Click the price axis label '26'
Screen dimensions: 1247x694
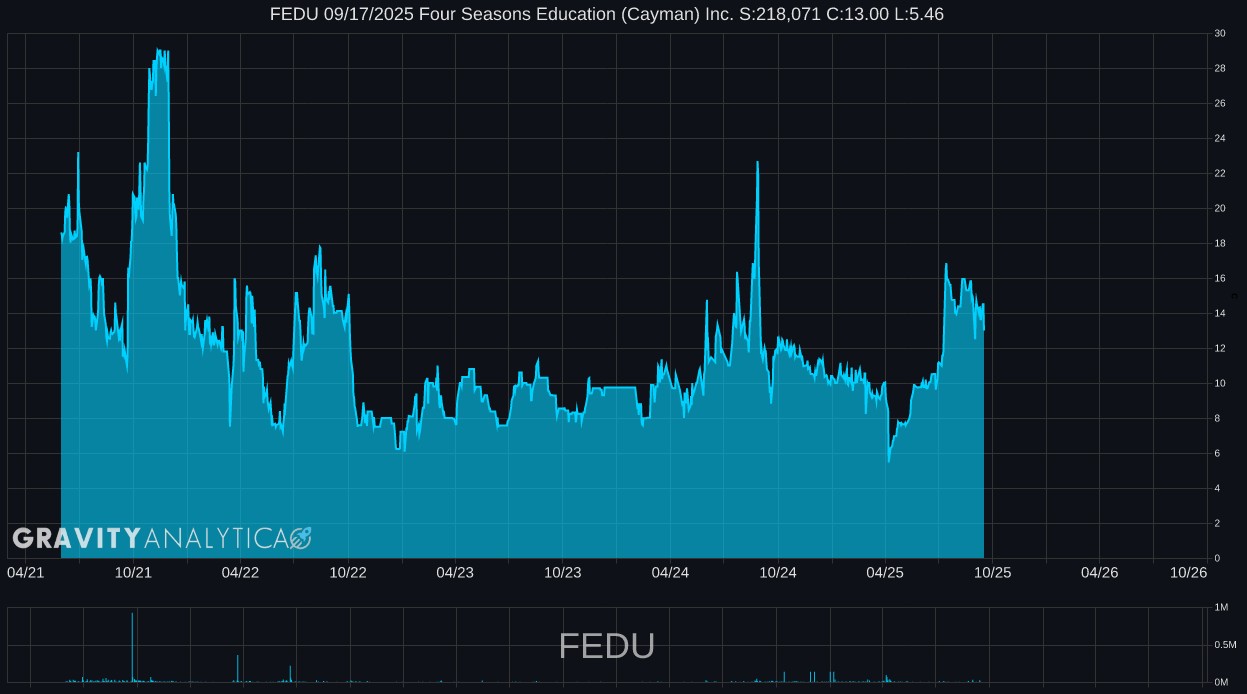click(1220, 103)
